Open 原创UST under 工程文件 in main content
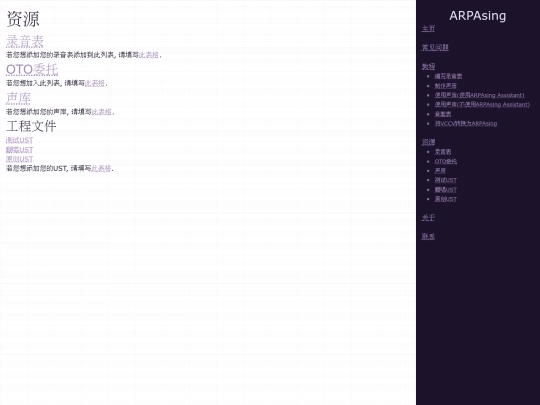 tap(19, 159)
